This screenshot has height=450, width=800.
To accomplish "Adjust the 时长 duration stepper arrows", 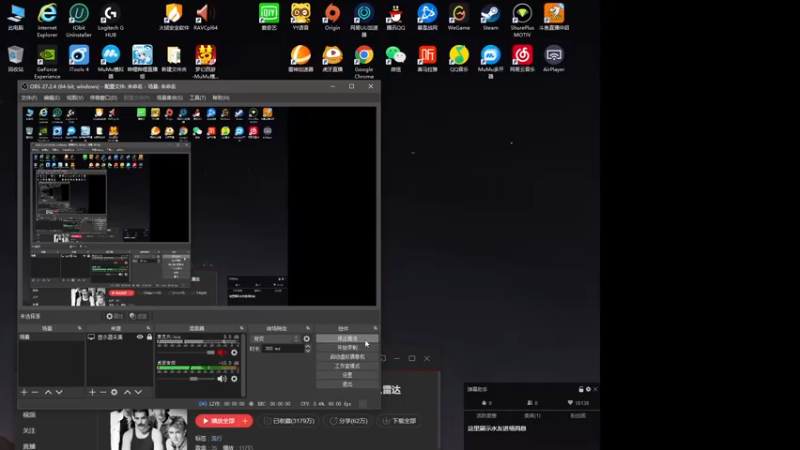I will point(307,348).
